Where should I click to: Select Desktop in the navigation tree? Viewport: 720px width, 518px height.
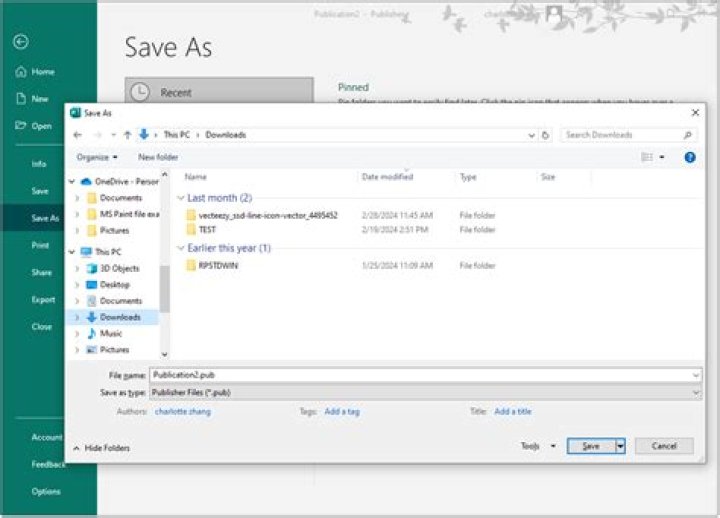pos(115,285)
